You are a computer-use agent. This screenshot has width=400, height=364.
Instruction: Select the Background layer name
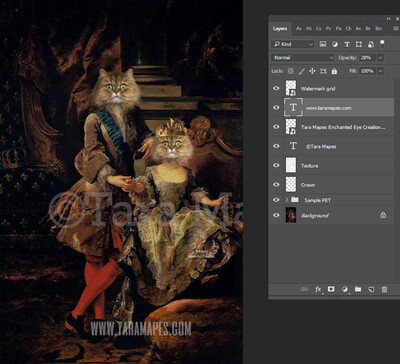[315, 216]
